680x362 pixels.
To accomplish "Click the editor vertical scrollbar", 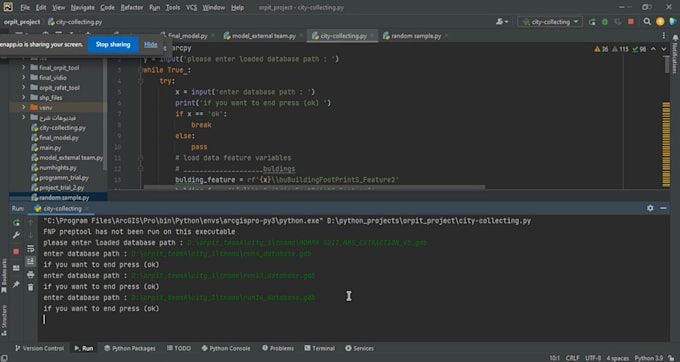I will 667,65.
